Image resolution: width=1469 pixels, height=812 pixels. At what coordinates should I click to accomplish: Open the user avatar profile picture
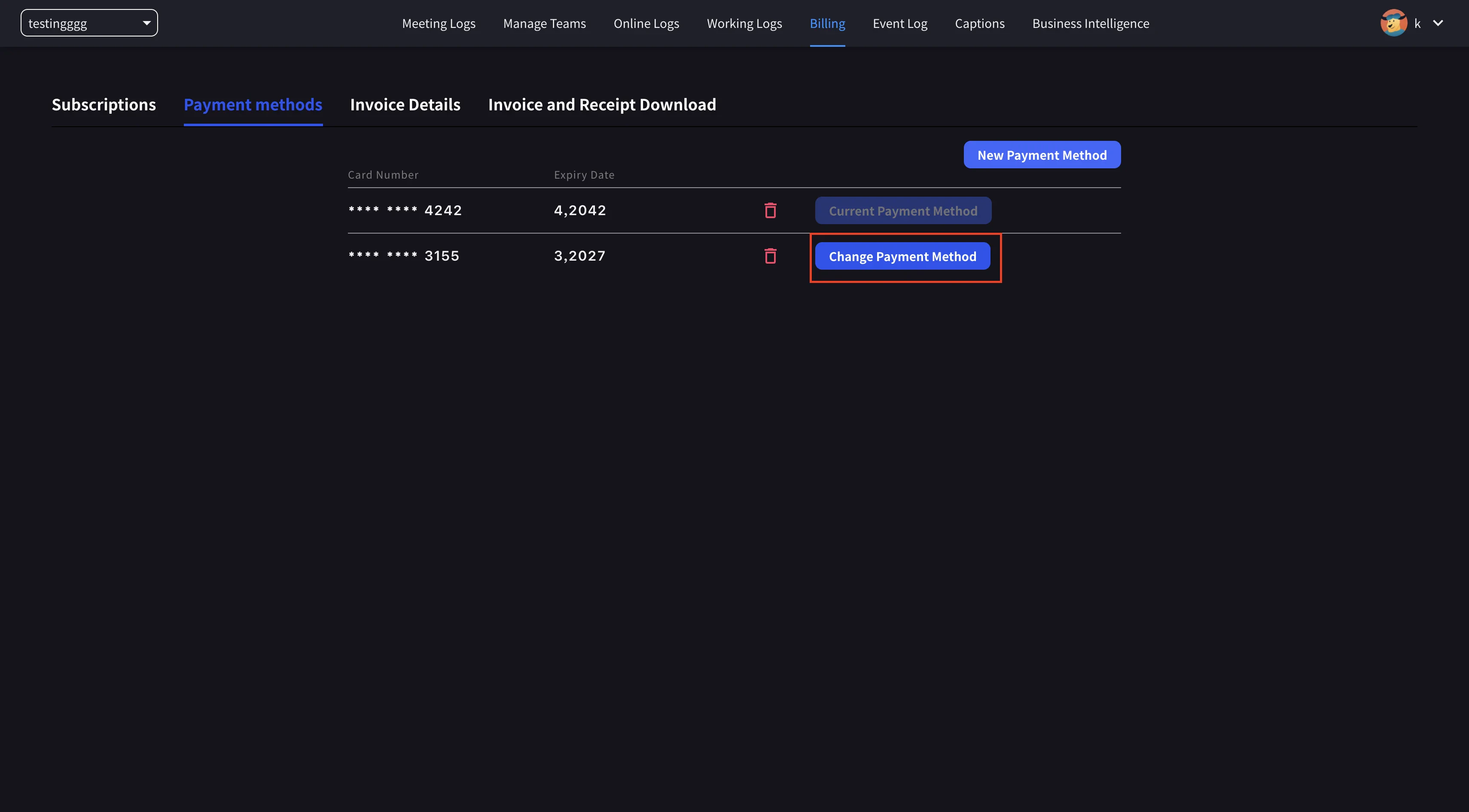pos(1393,23)
